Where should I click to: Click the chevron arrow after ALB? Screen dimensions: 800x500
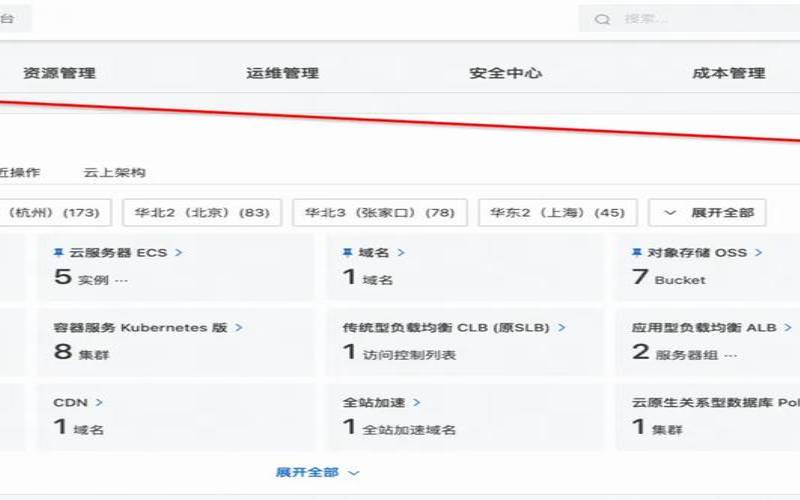(788, 328)
